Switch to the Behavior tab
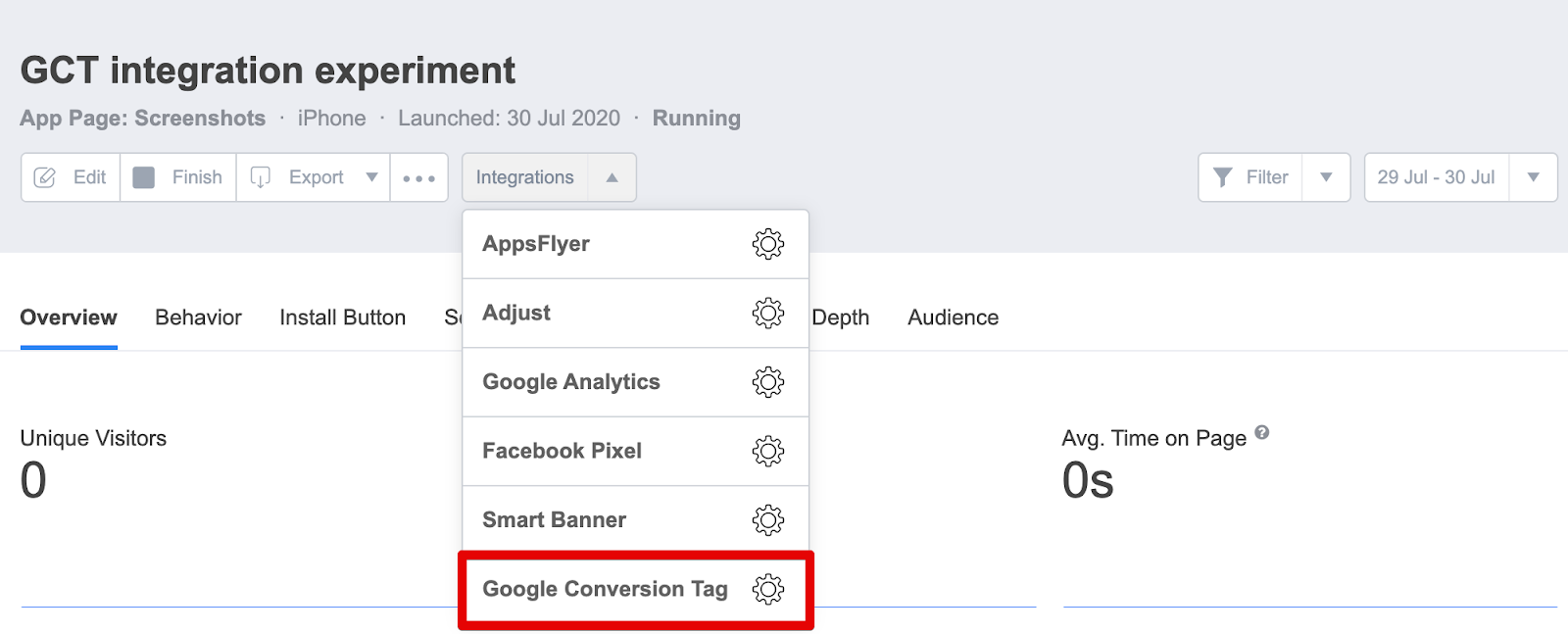 (x=198, y=317)
